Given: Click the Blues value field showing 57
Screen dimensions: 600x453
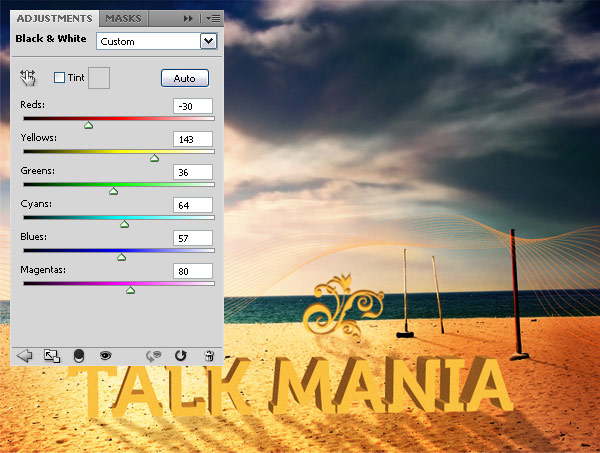Looking at the screenshot, I should [193, 238].
